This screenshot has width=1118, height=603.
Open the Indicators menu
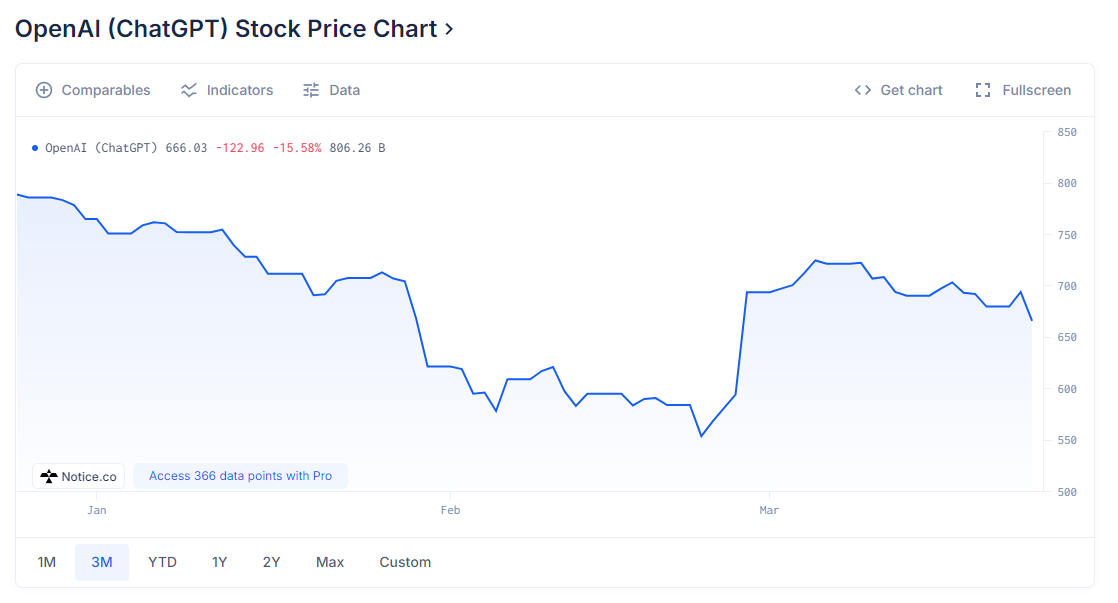click(227, 91)
